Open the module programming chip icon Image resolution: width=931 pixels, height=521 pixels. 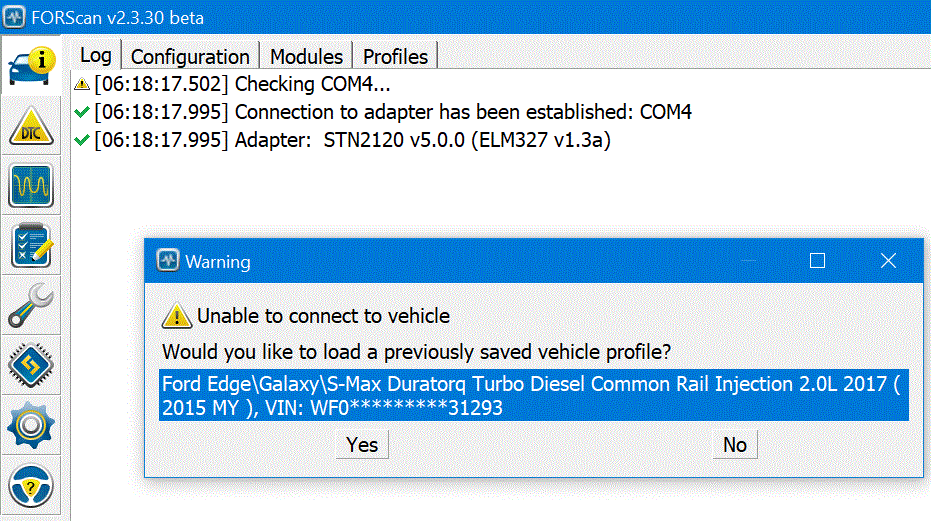pyautogui.click(x=31, y=366)
